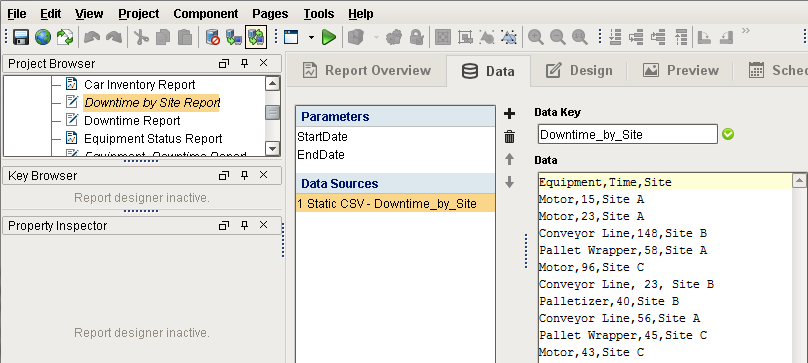The width and height of the screenshot is (808, 363).
Task: Click the blue triangle shape tool icon
Action: pyautogui.click(x=508, y=37)
